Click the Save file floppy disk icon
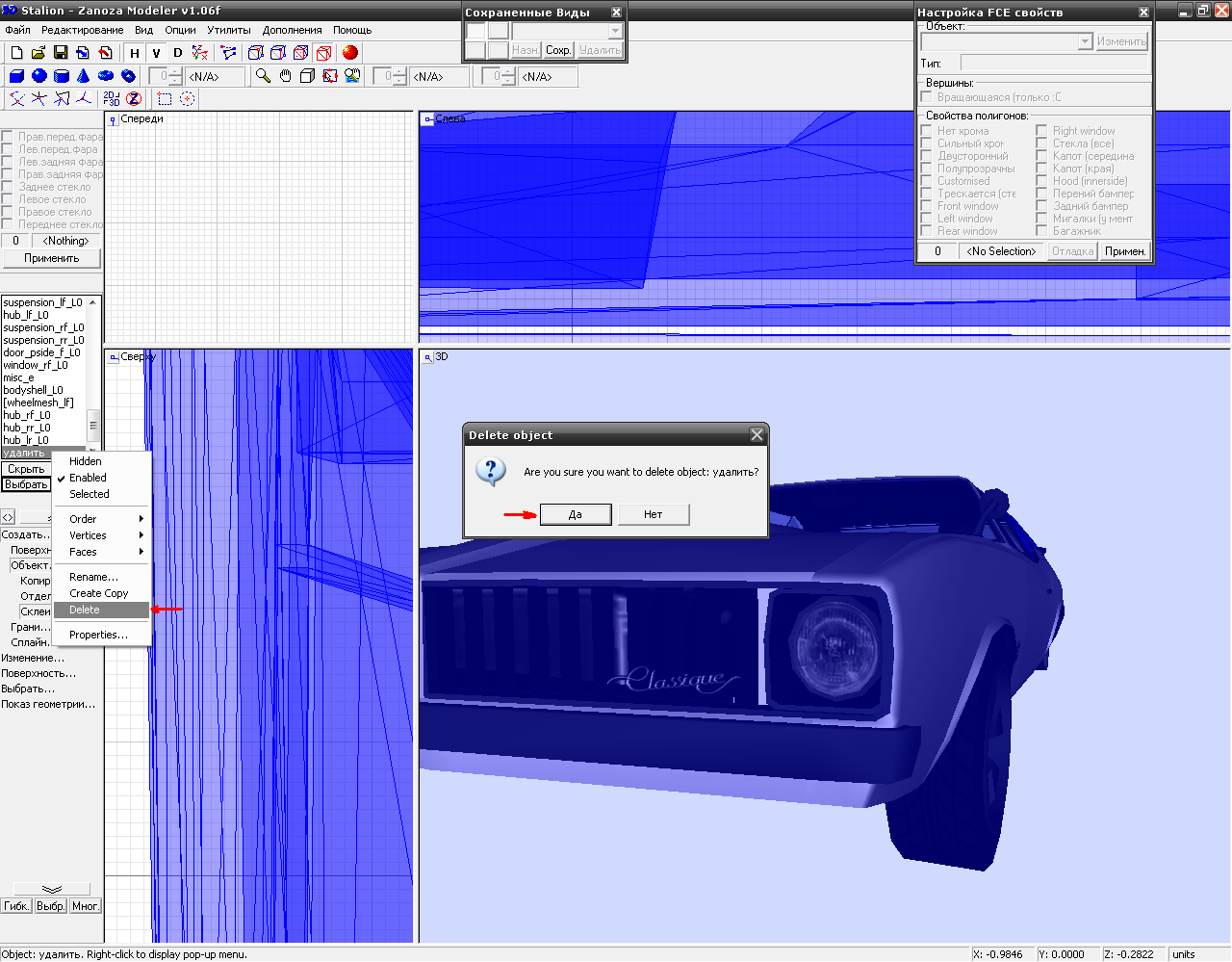This screenshot has width=1232, height=962. [x=61, y=53]
